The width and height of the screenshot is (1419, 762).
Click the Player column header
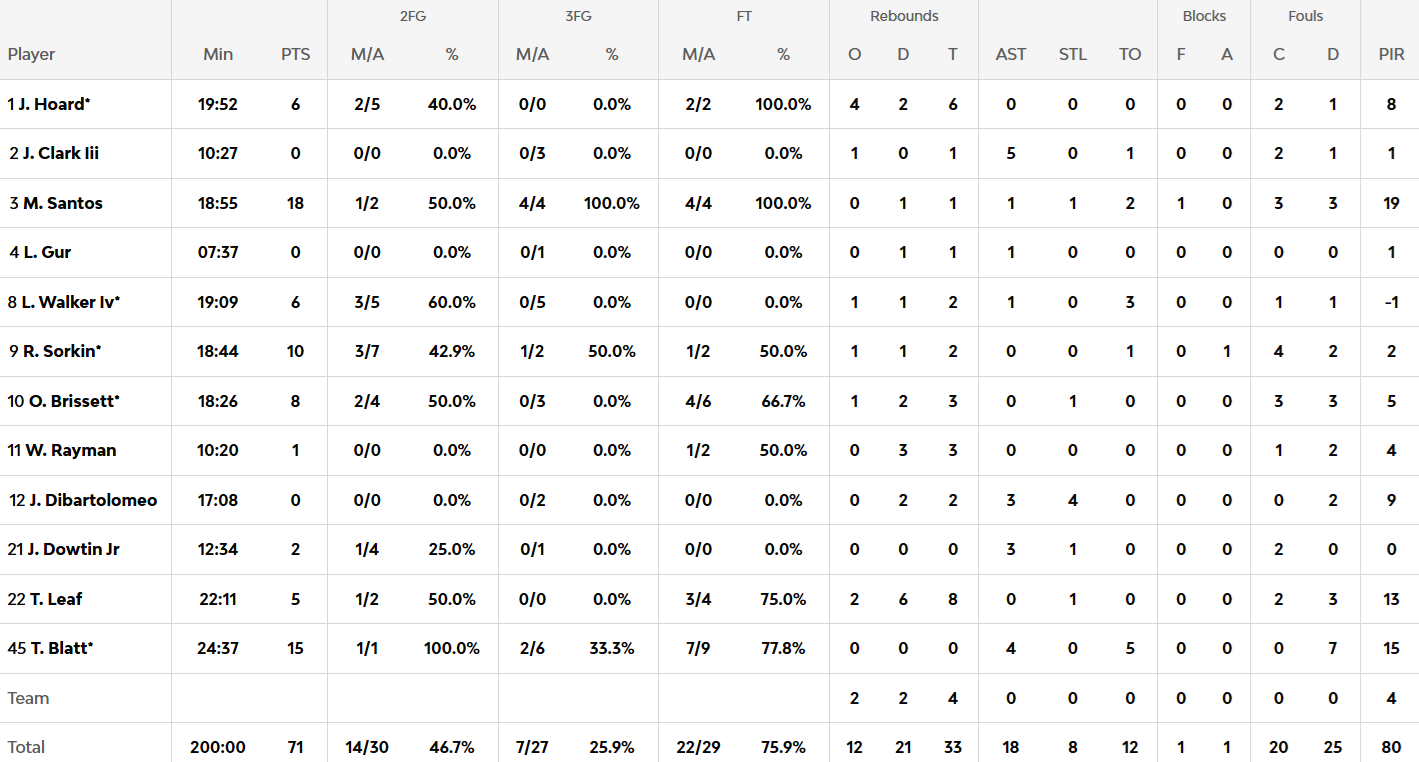pyautogui.click(x=31, y=54)
